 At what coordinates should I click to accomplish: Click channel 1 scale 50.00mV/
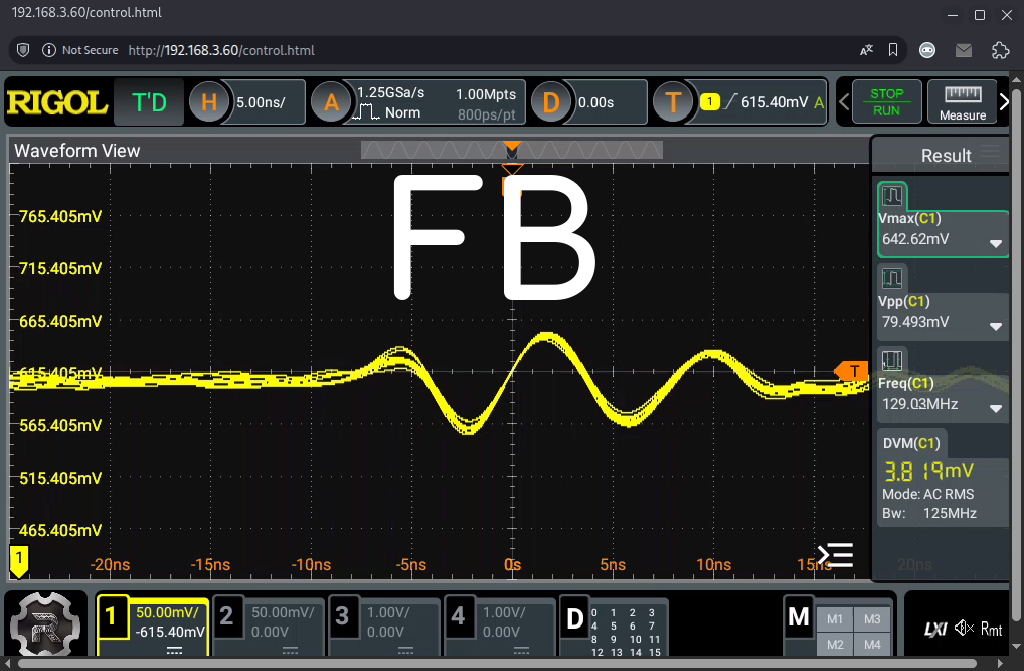coord(167,613)
